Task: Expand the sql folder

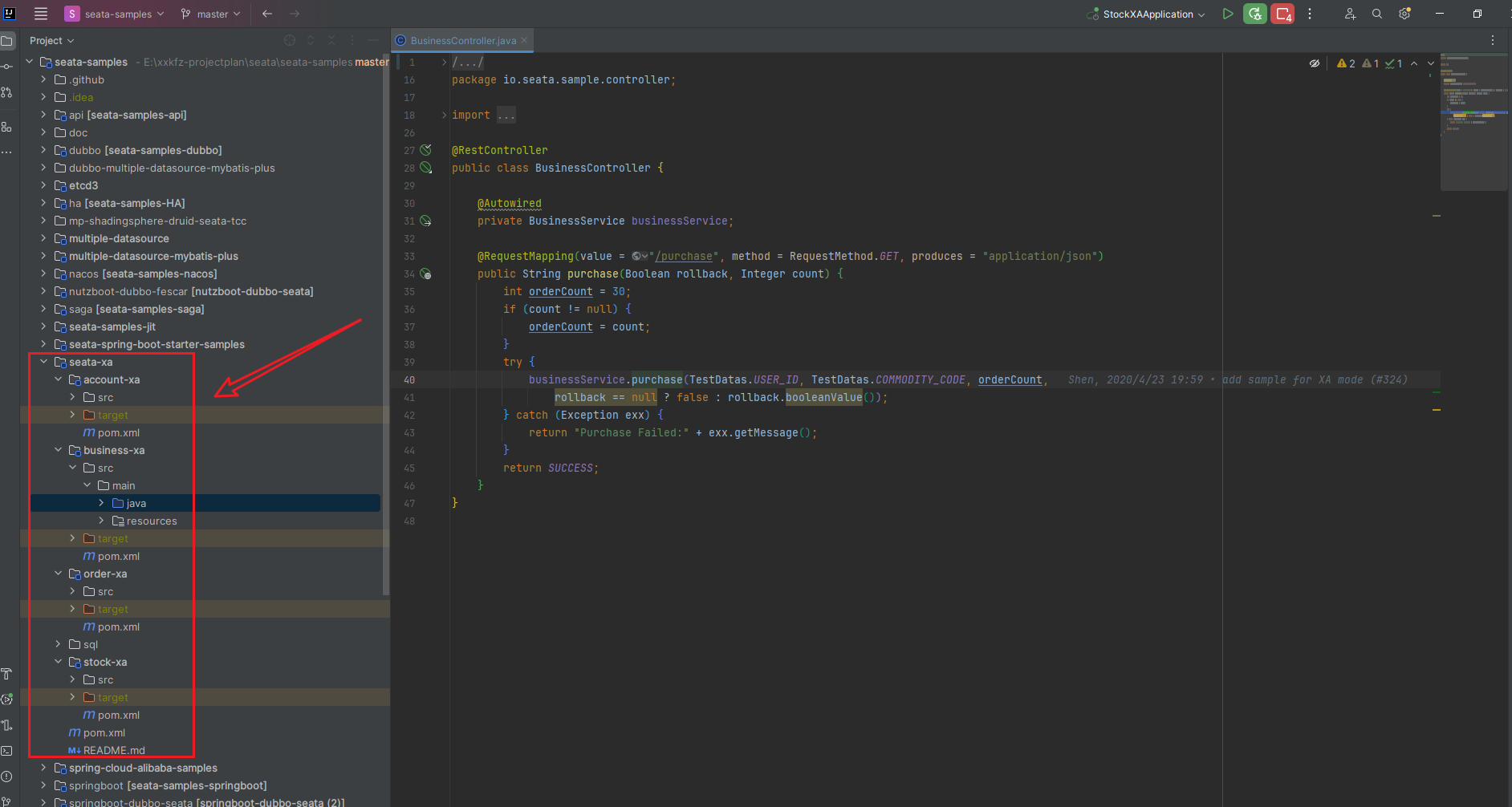Action: pos(58,644)
